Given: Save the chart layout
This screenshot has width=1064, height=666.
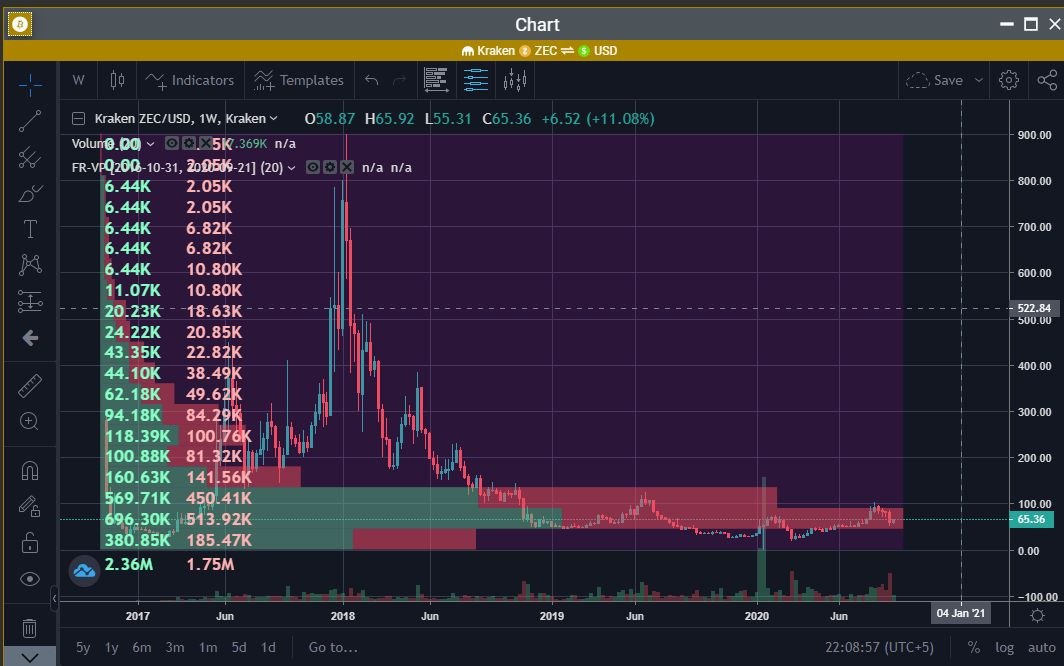Looking at the screenshot, I should tap(935, 80).
